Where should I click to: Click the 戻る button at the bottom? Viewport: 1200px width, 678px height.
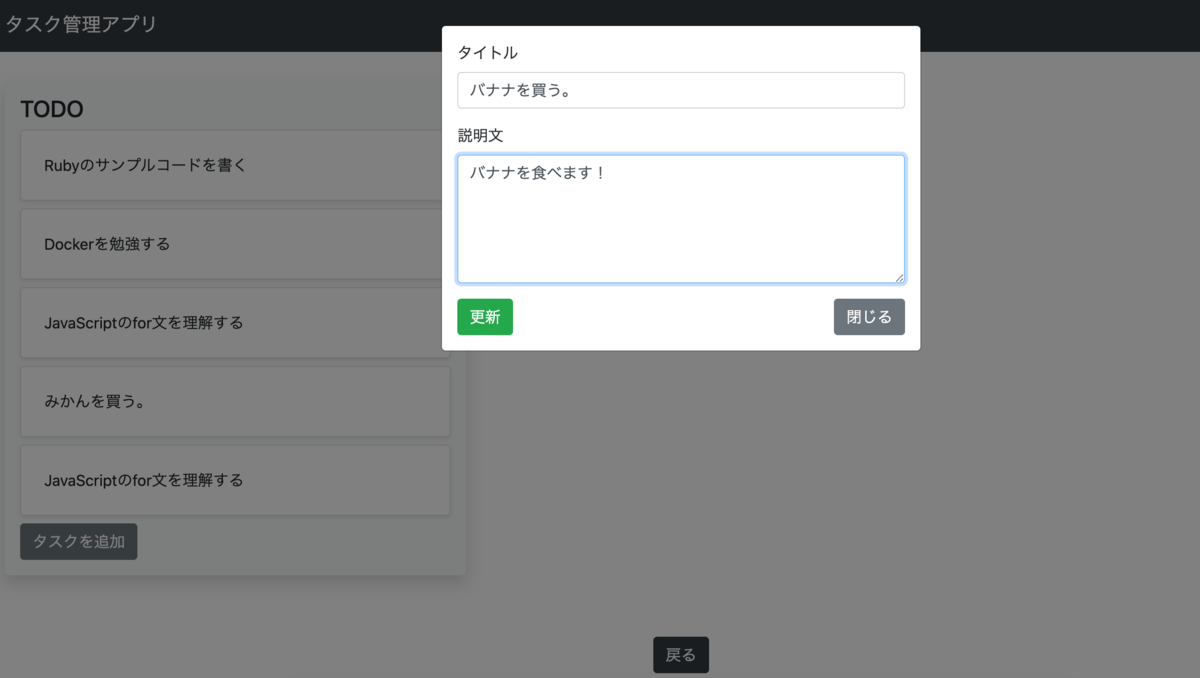click(x=681, y=655)
